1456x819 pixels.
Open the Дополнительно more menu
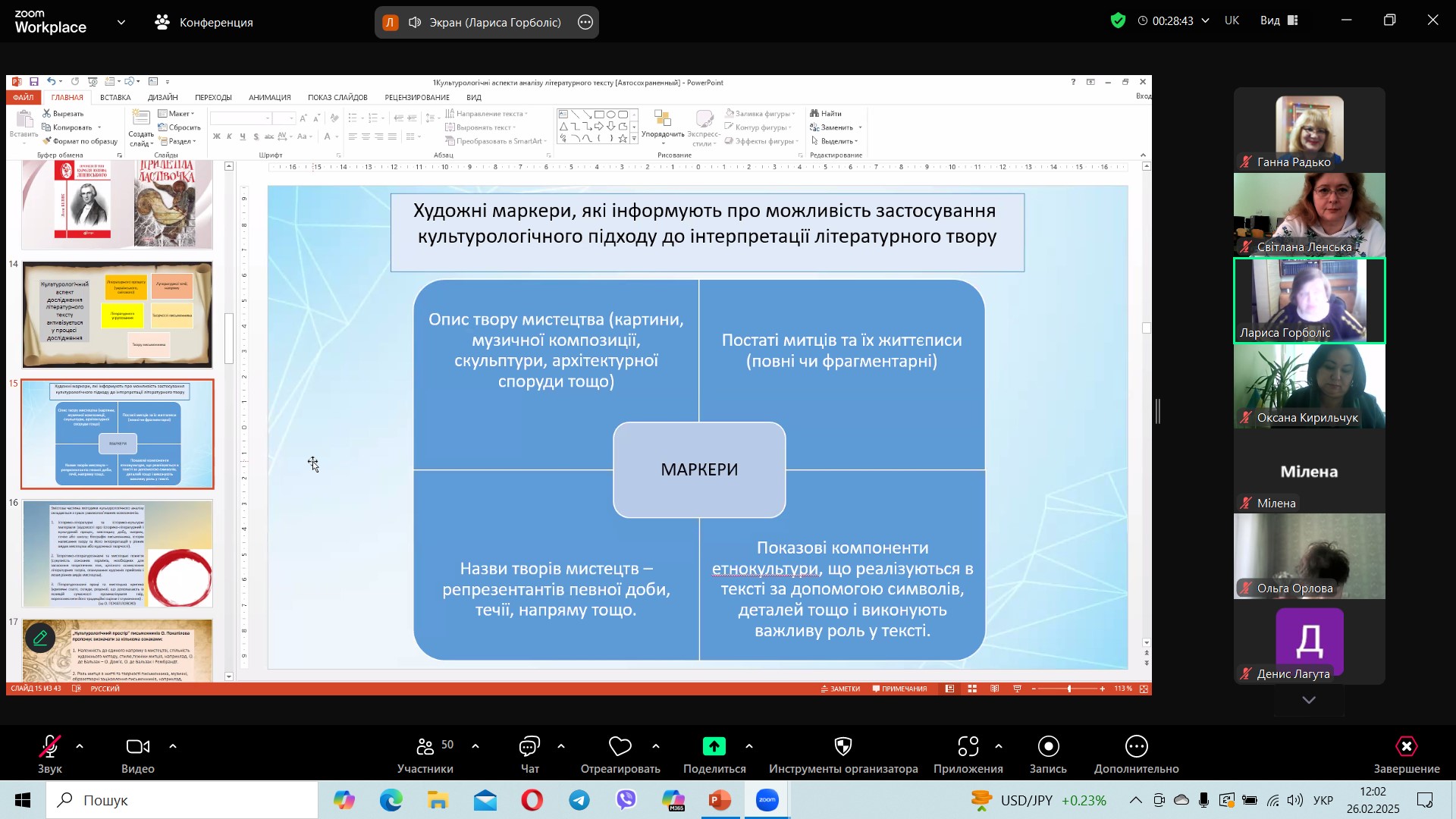[1137, 755]
